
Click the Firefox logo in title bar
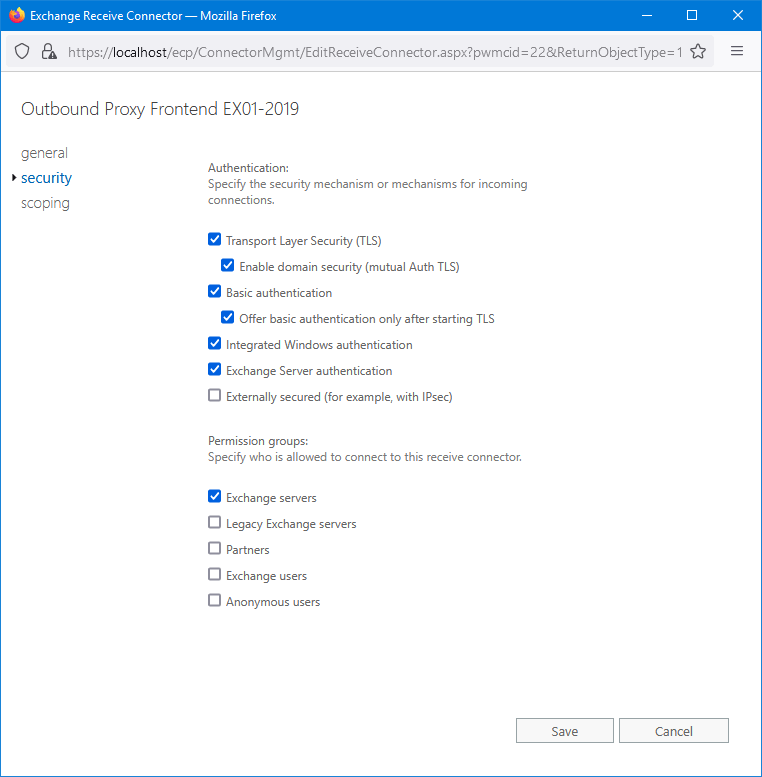click(16, 16)
